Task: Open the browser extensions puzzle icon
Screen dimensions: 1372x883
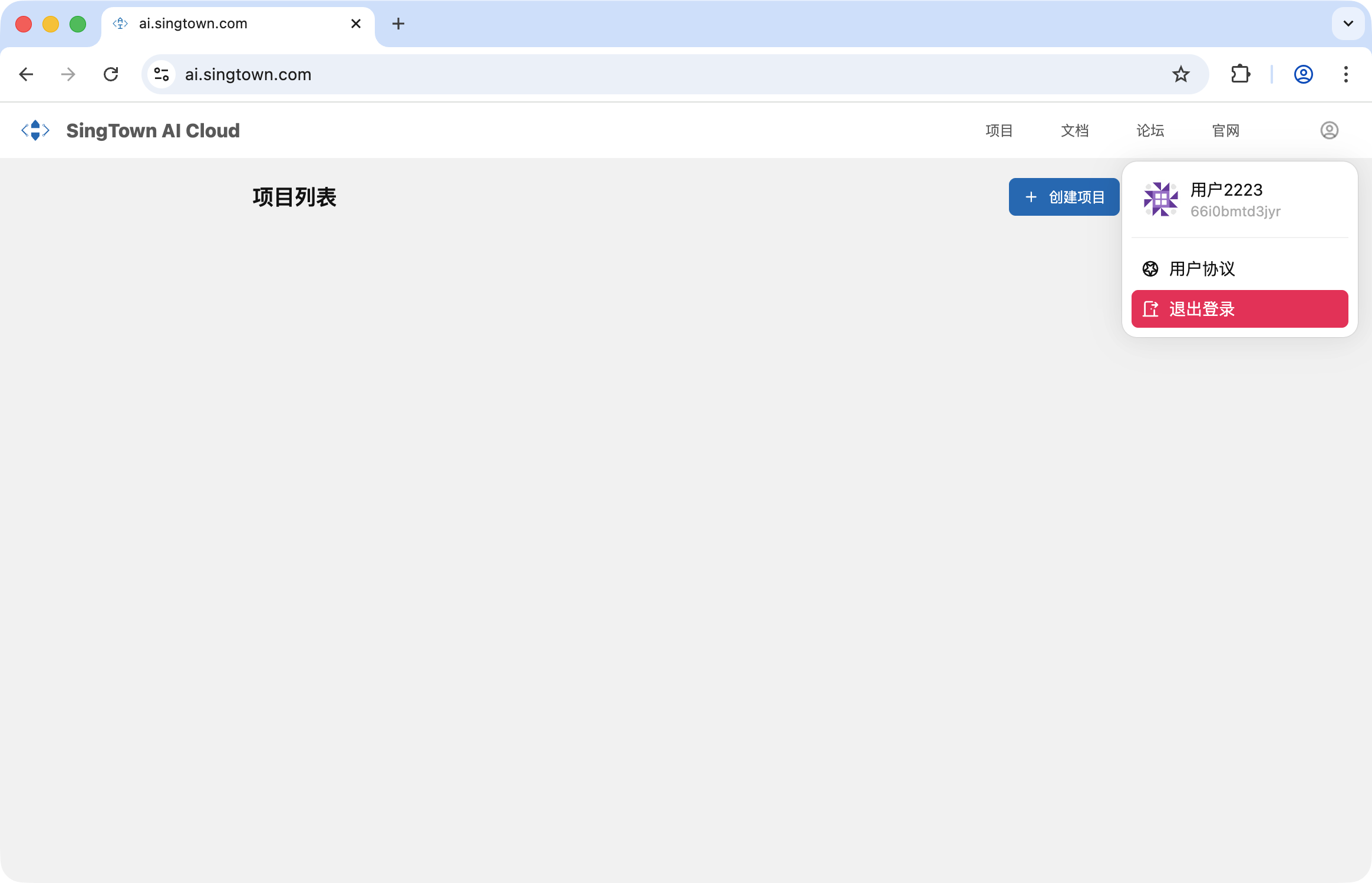Action: [x=1241, y=74]
